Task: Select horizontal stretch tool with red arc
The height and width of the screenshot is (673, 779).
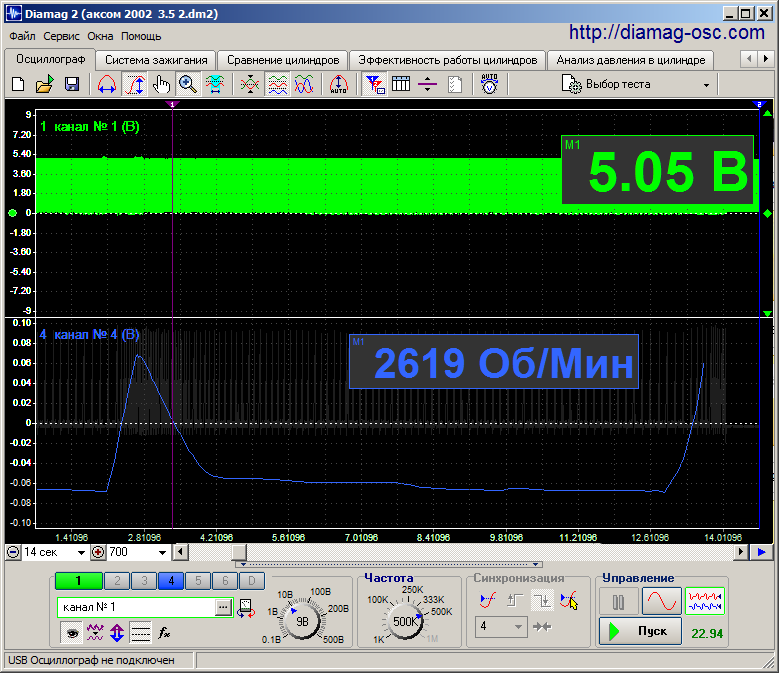Action: tap(107, 84)
